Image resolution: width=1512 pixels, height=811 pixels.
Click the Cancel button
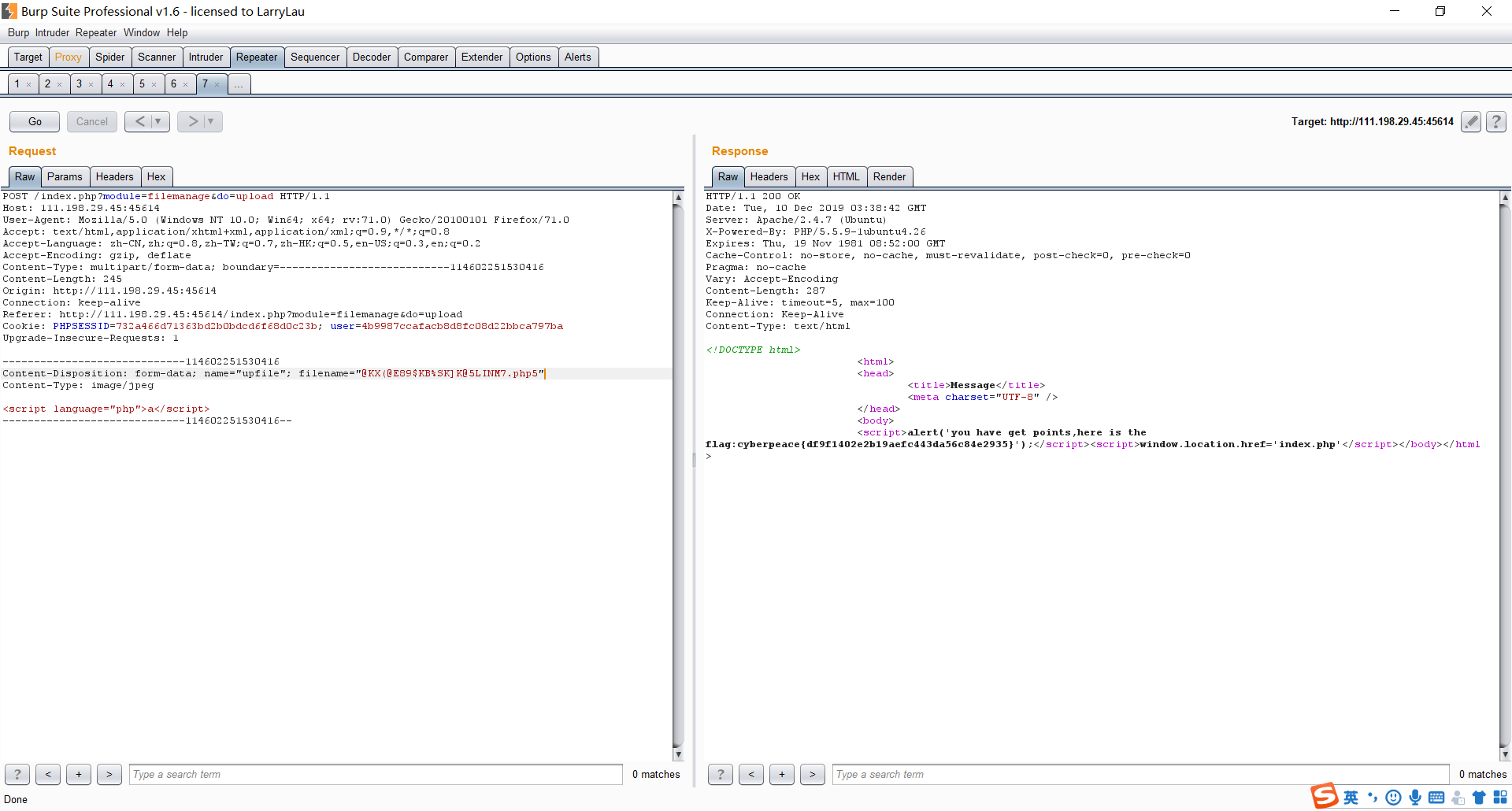click(92, 121)
